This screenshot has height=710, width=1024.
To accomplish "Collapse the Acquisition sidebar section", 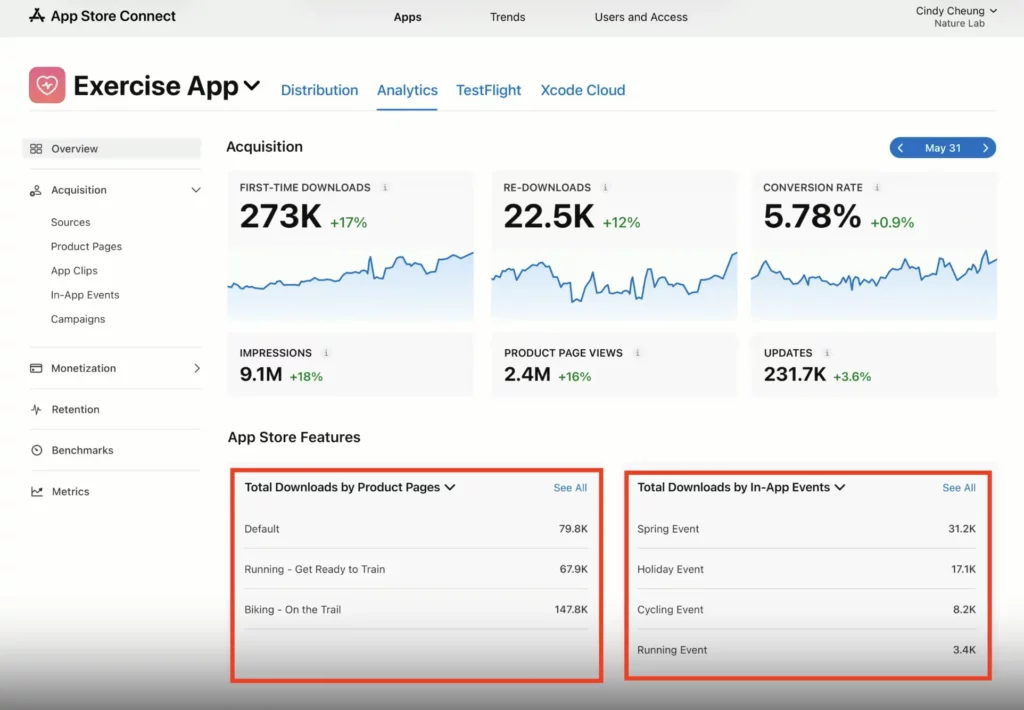I will [196, 190].
